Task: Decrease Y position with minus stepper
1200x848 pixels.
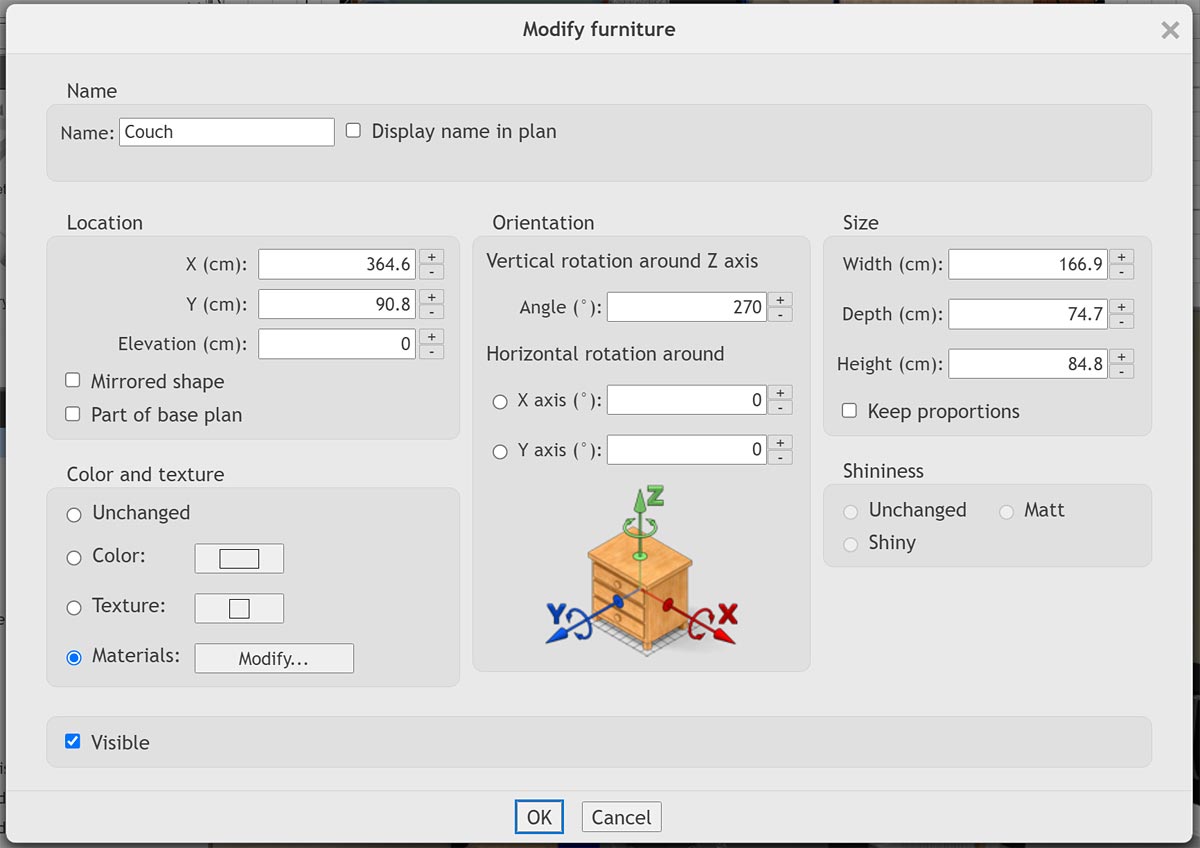Action: point(431,311)
